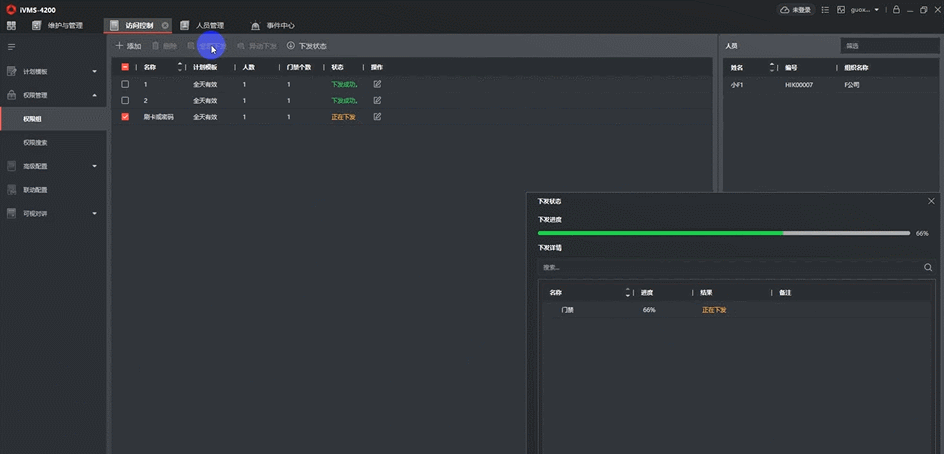
Task: Switch to the 事件中心 tab
Action: point(278,25)
